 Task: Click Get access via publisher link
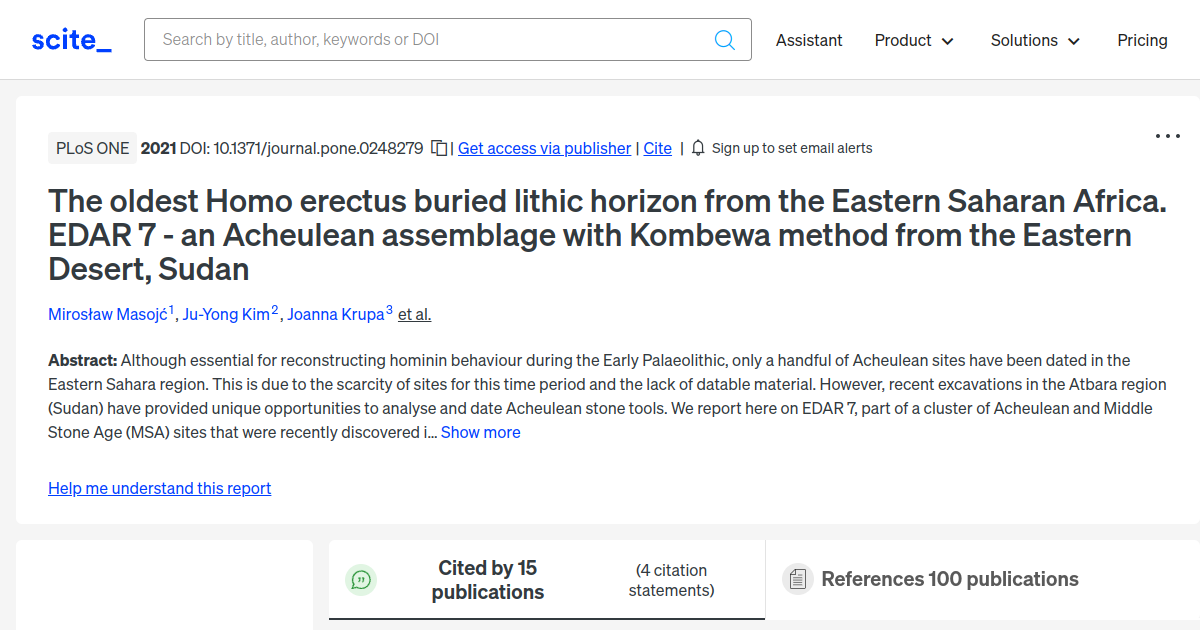click(x=544, y=148)
